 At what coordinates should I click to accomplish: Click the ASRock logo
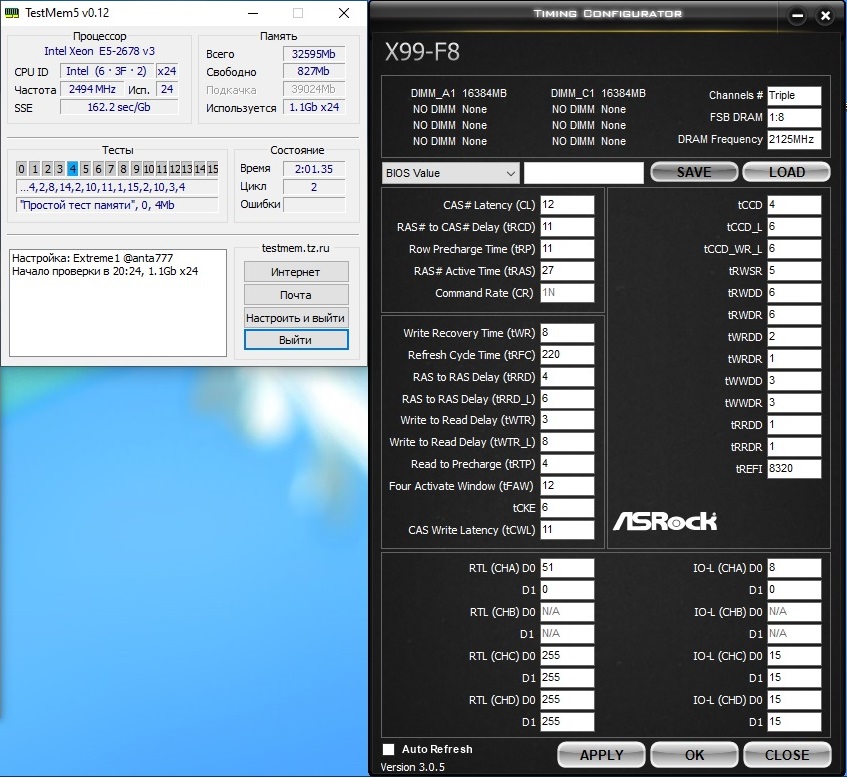pyautogui.click(x=665, y=521)
